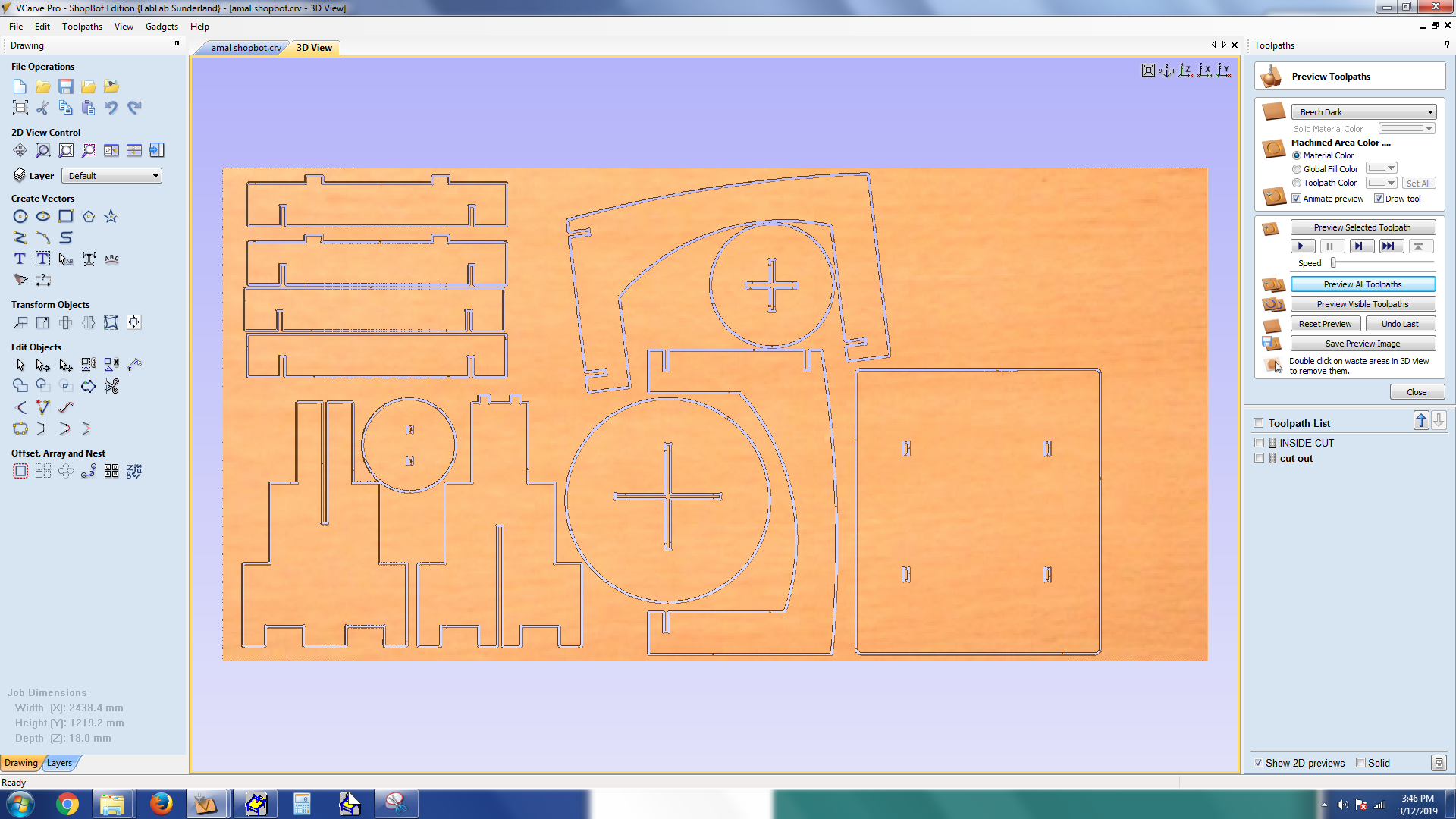Screen dimensions: 1456x819
Task: Select the Global Fill Color radio button
Action: click(1297, 169)
